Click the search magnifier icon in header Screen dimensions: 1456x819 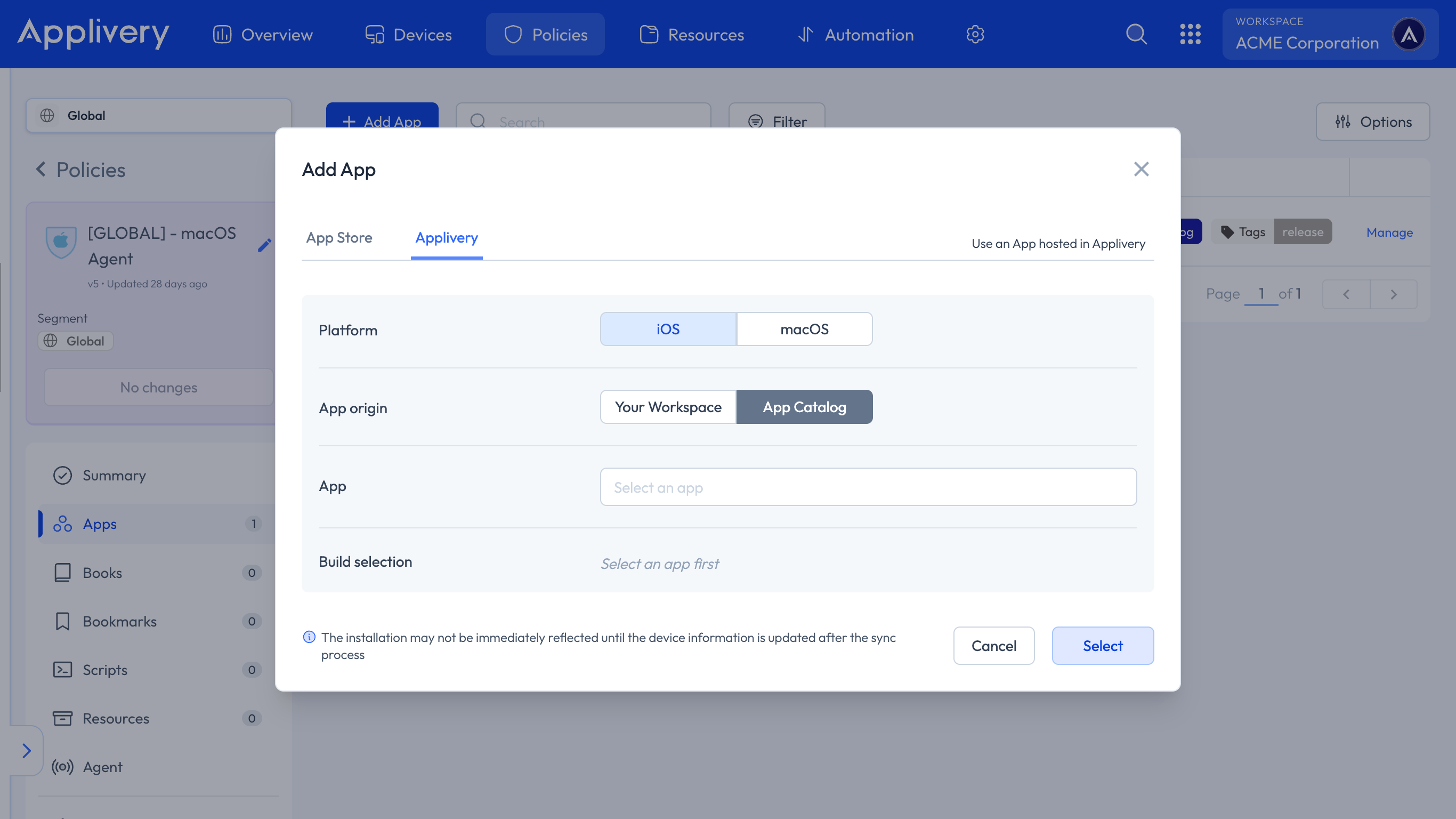(x=1136, y=35)
